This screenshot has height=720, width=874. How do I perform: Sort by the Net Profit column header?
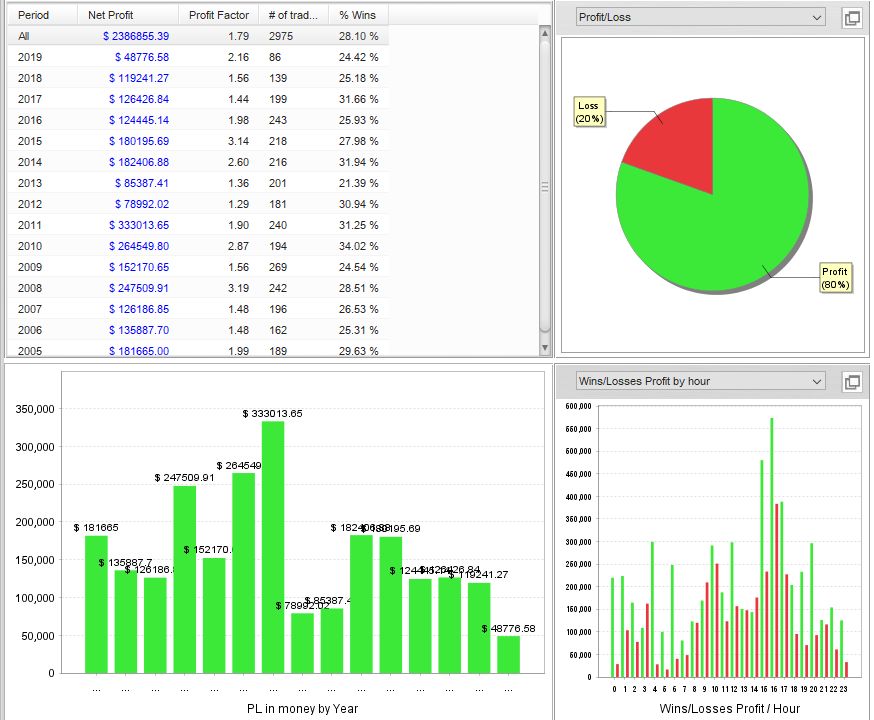coord(128,15)
